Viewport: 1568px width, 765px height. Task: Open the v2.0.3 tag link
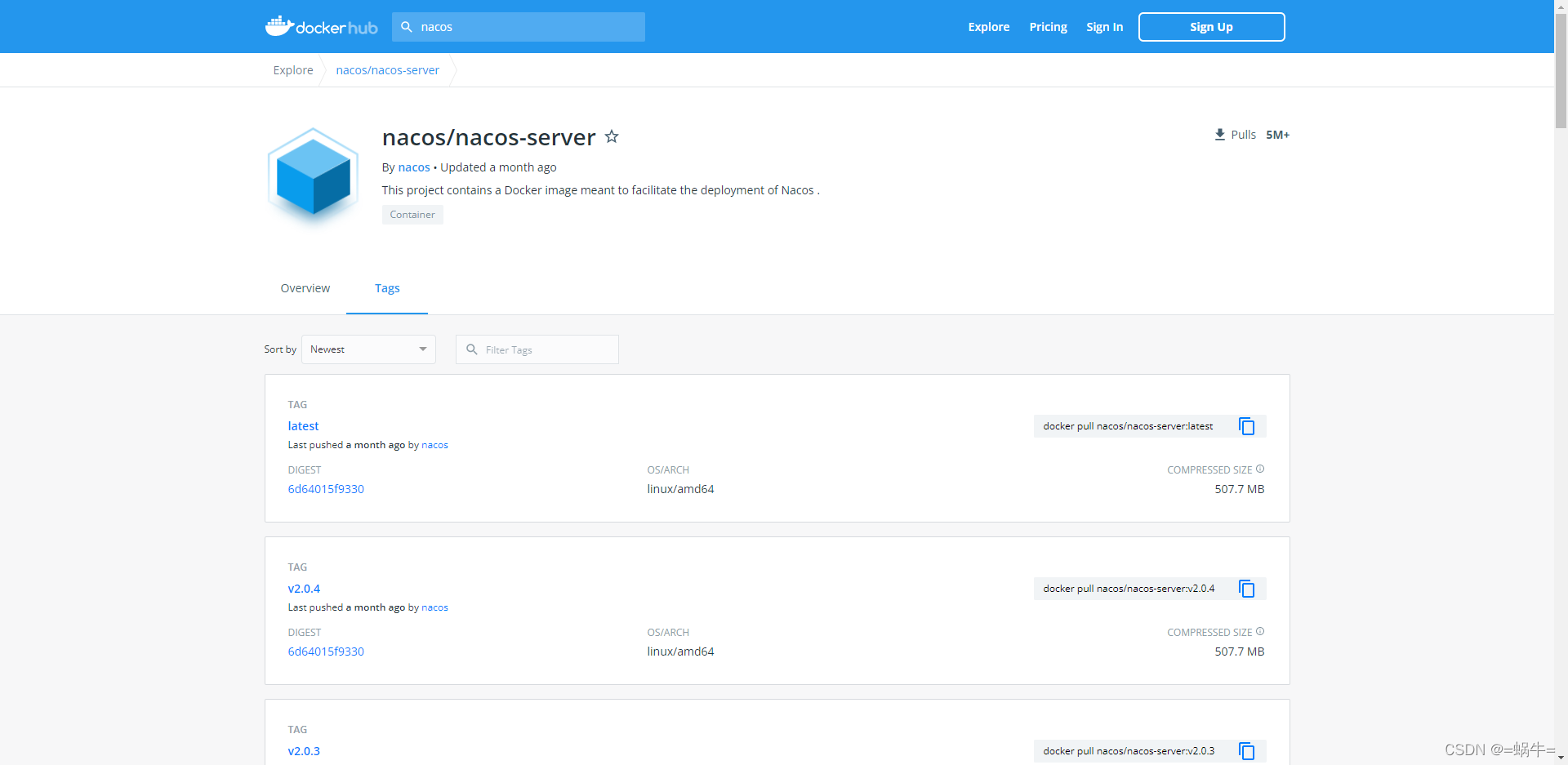pos(304,751)
